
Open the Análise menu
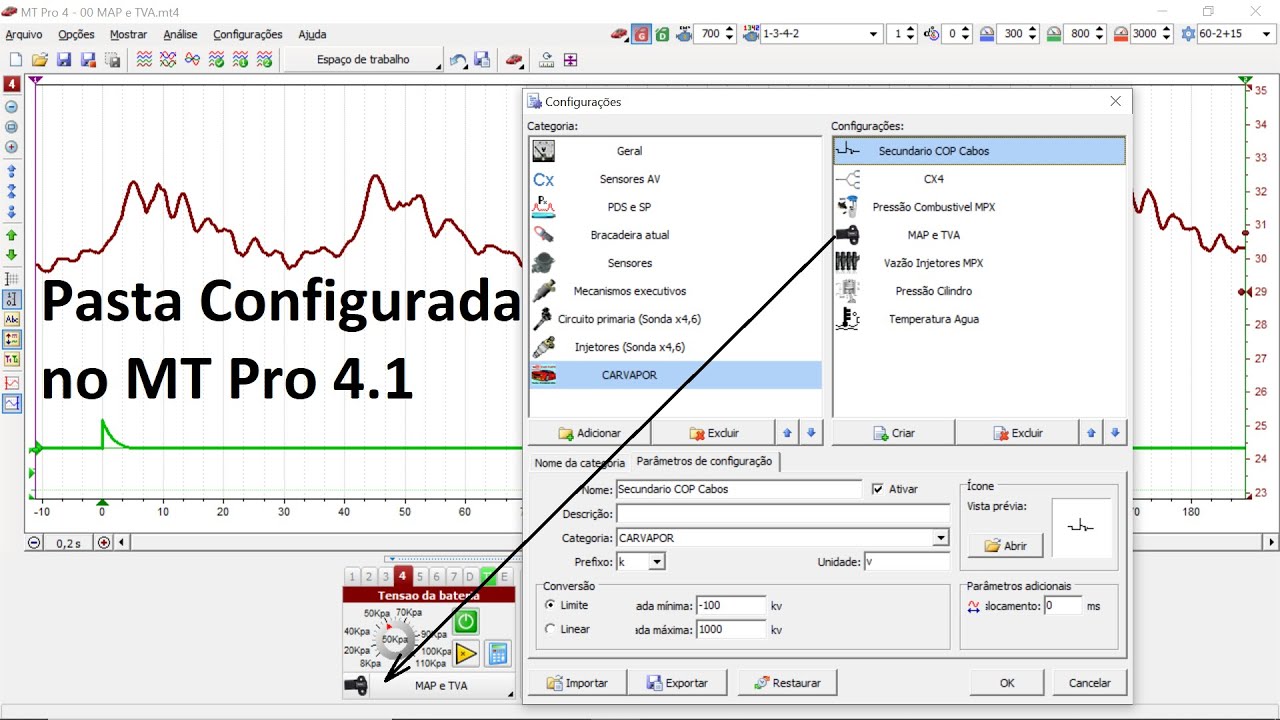(x=181, y=34)
